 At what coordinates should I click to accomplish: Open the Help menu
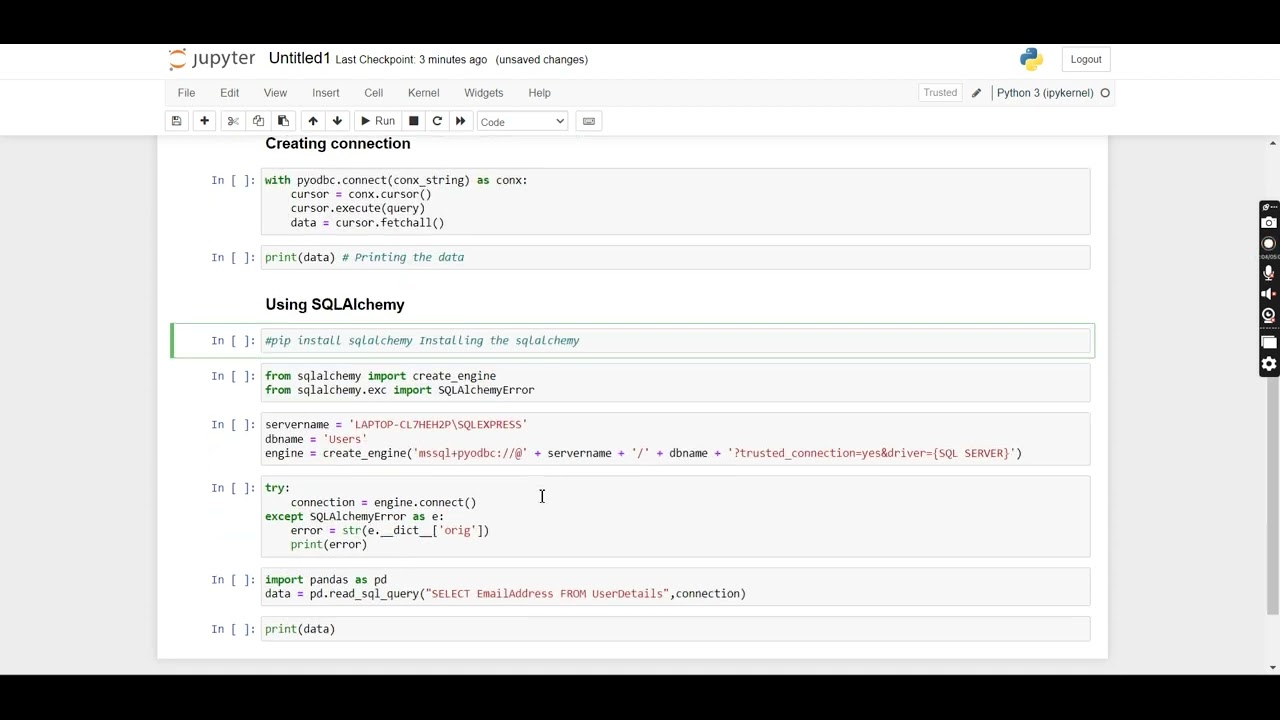click(x=539, y=93)
